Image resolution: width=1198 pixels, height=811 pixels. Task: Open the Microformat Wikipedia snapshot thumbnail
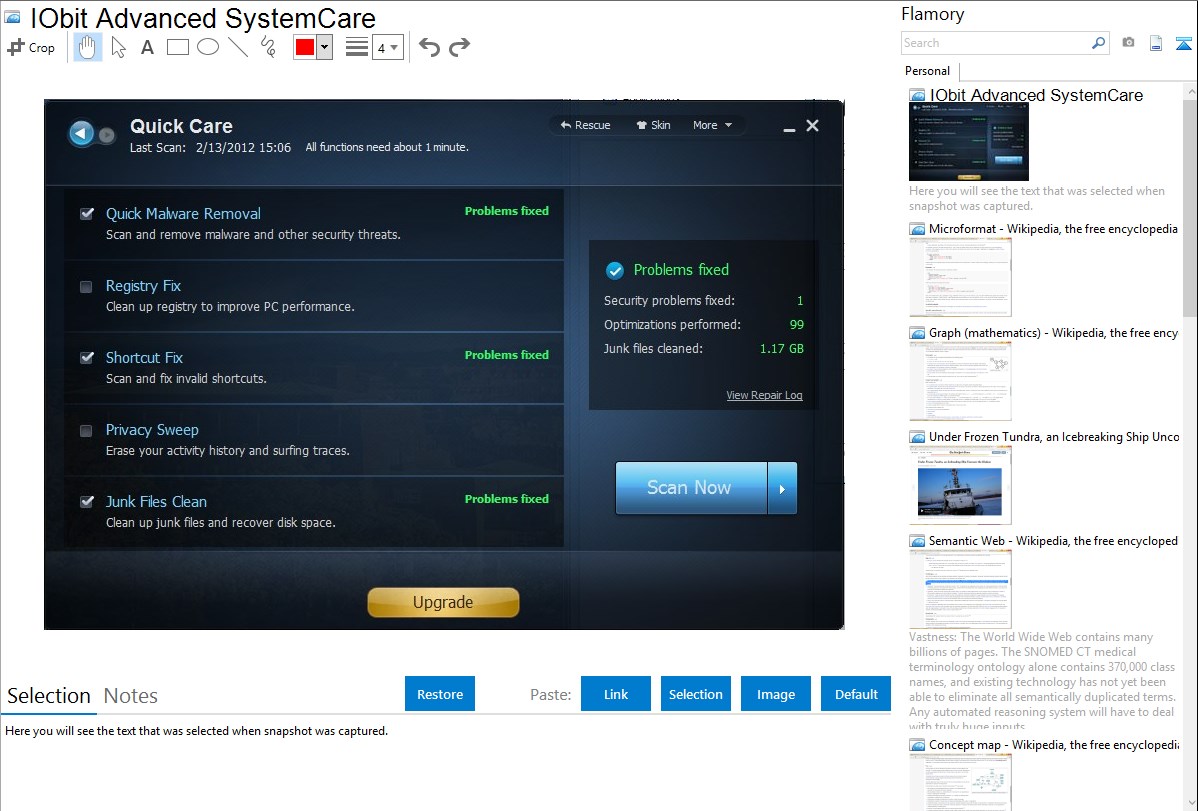[960, 277]
